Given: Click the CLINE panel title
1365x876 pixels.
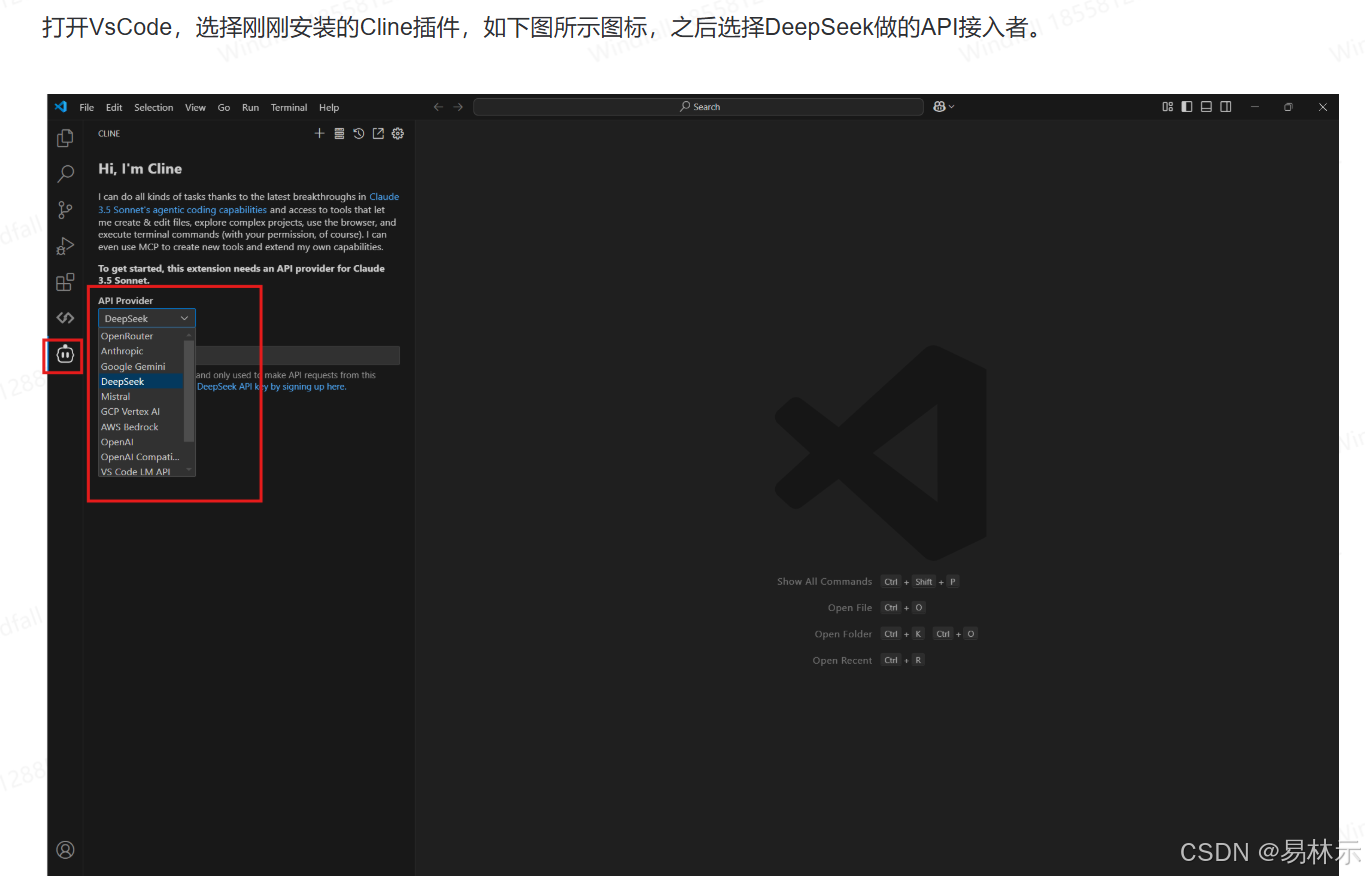Looking at the screenshot, I should click(109, 133).
